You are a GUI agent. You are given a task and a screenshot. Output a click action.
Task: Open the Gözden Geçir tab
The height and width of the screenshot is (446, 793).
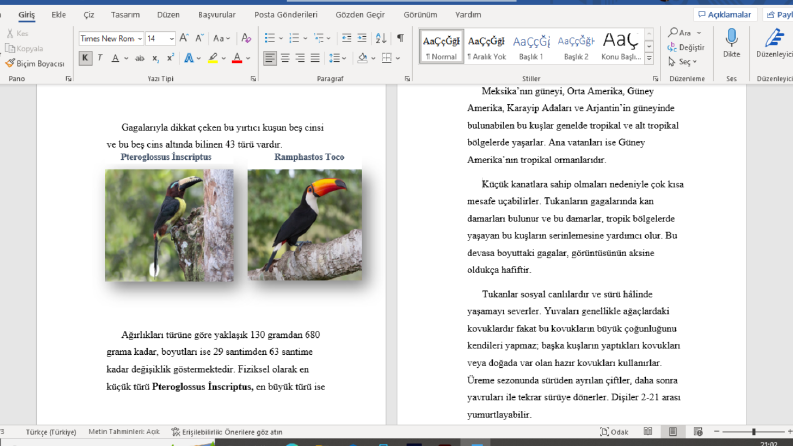pos(360,15)
